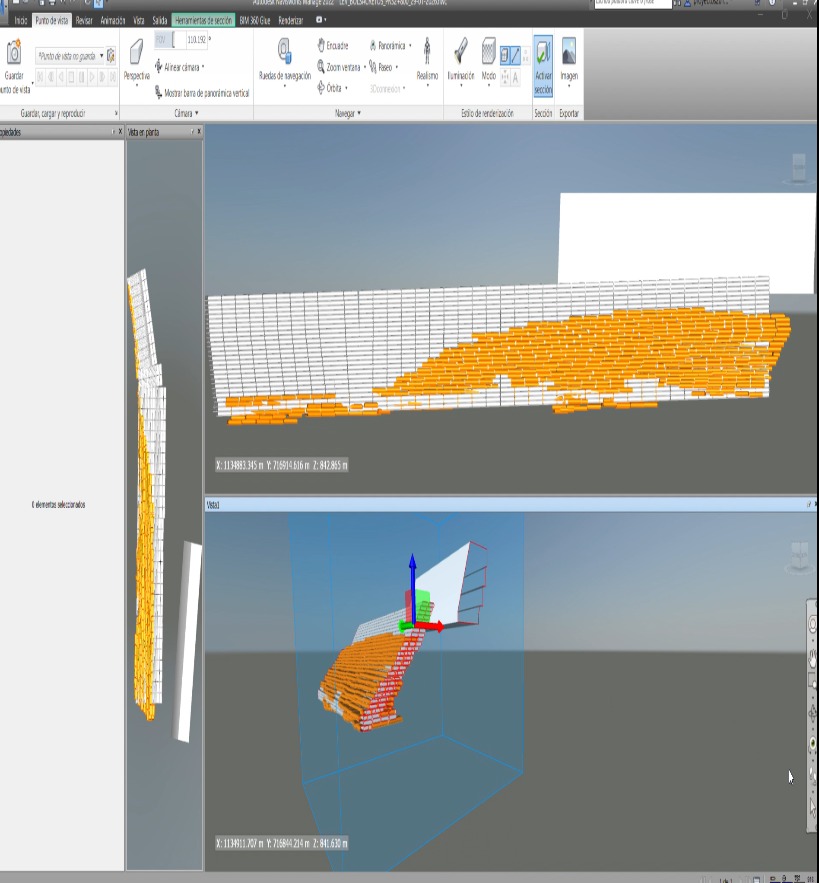Click the Guardar punto de vista camera icon
Screen dimensions: 819x883
[14, 54]
